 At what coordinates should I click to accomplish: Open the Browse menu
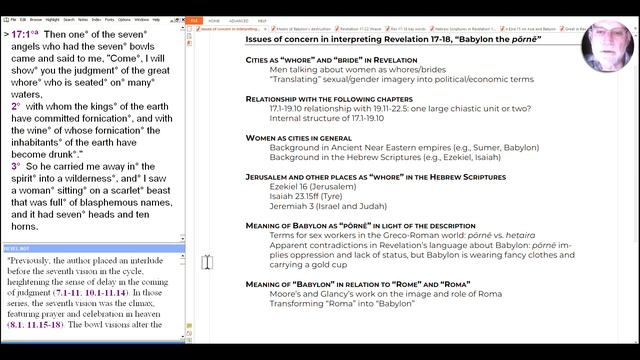(36, 20)
